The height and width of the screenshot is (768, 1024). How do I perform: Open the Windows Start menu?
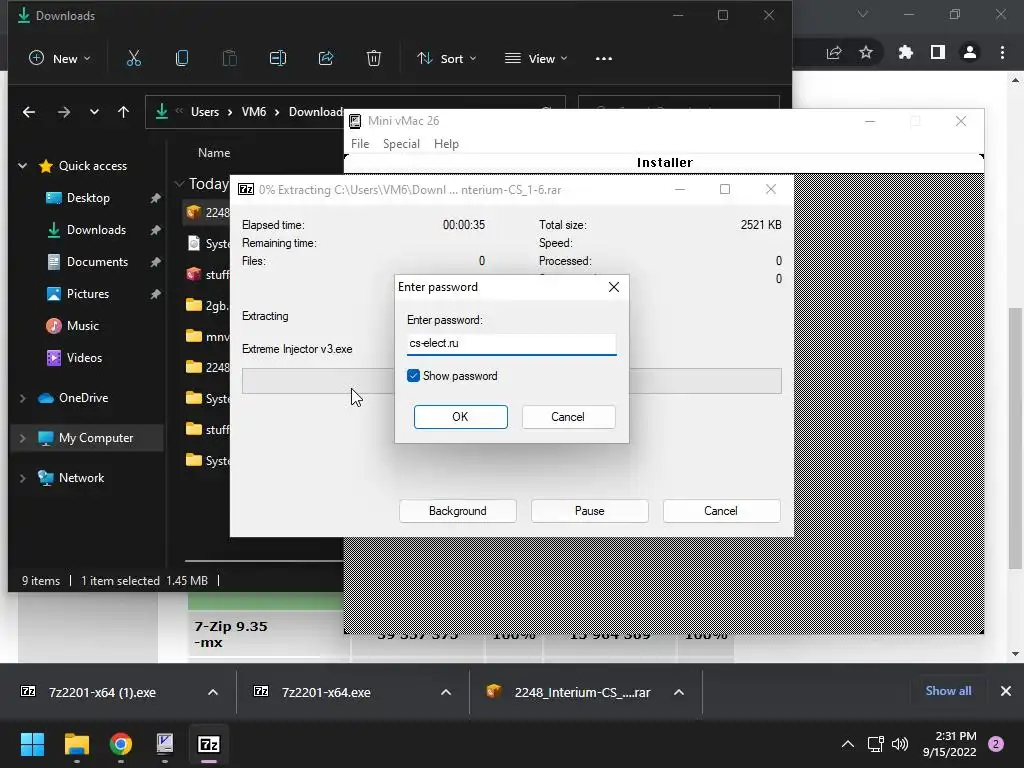point(32,744)
